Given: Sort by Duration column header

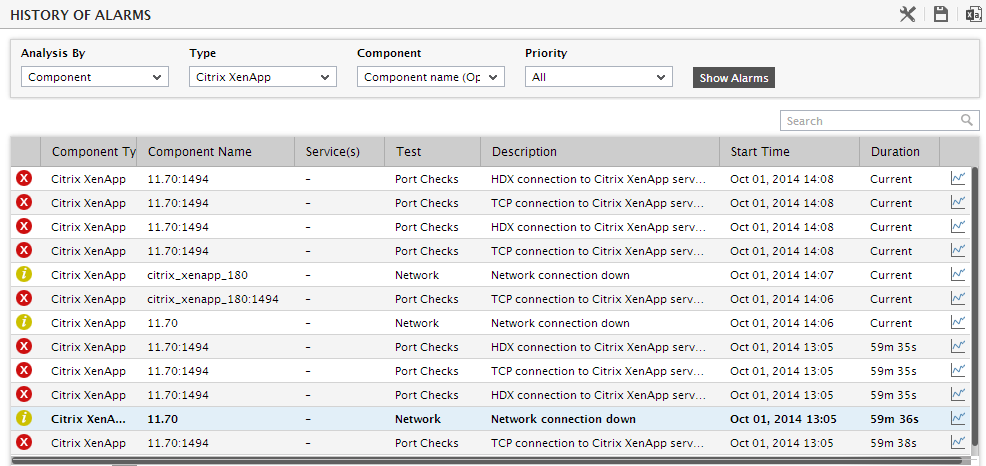Looking at the screenshot, I should (899, 152).
